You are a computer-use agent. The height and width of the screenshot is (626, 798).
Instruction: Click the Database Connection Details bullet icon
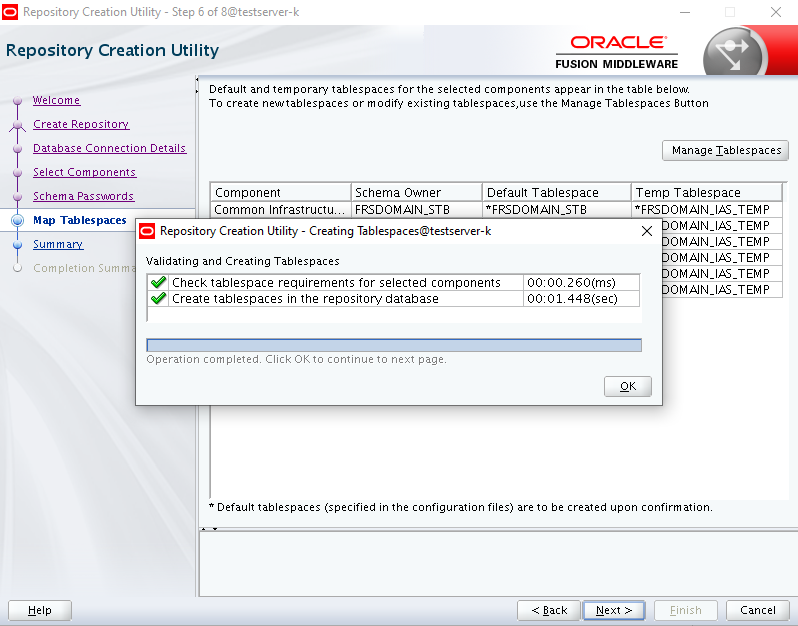coord(17,149)
